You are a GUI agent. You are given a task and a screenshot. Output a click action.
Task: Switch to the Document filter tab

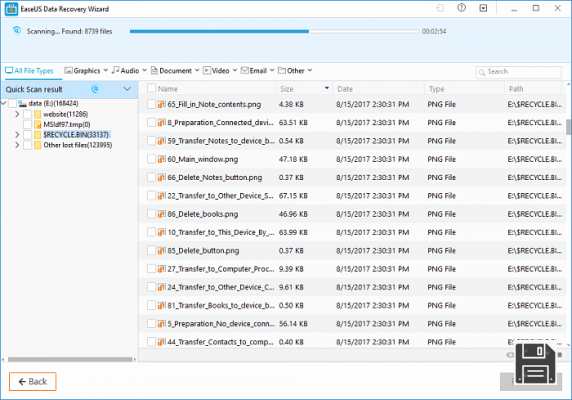175,70
